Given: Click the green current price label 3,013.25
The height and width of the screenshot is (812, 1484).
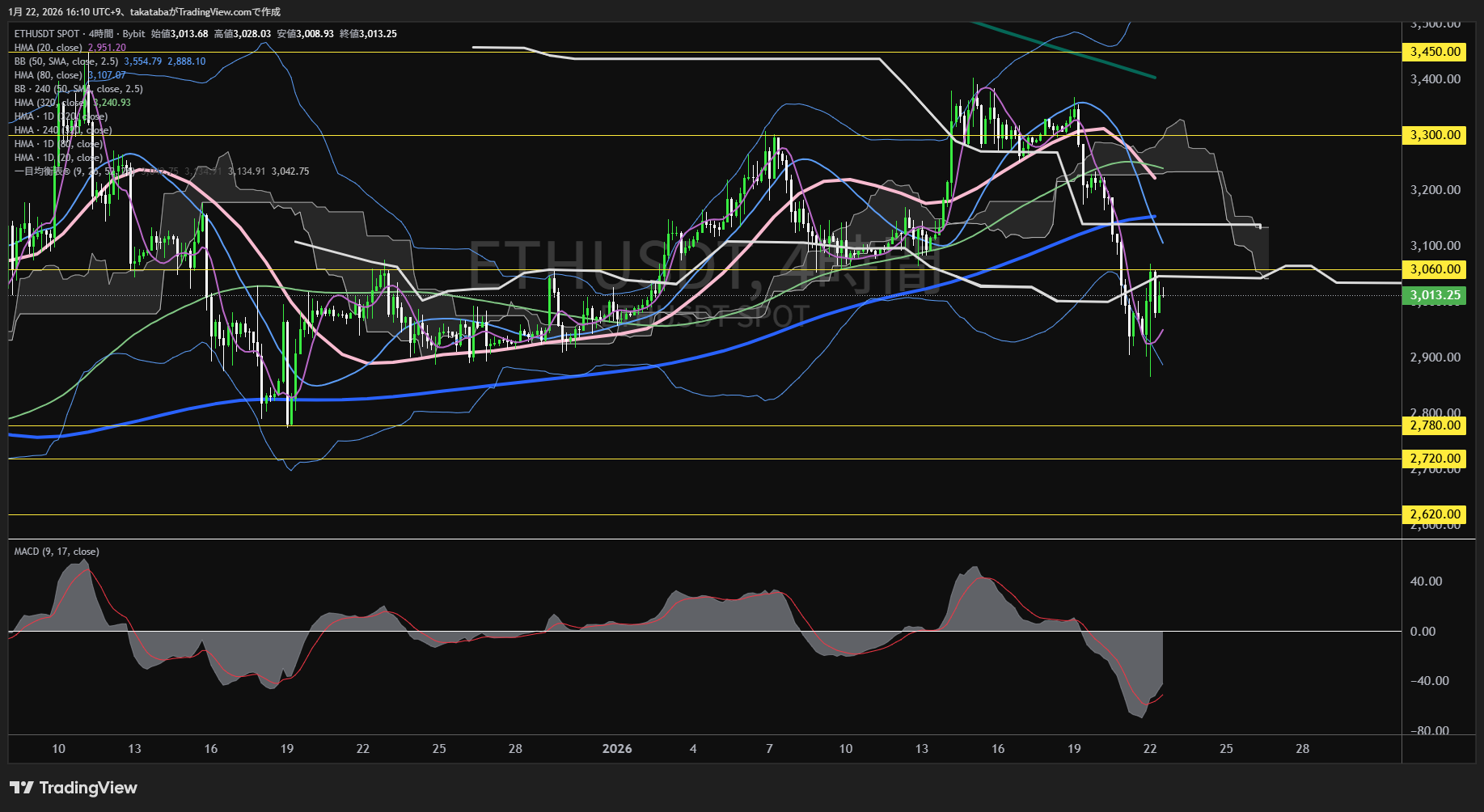Looking at the screenshot, I should click(x=1435, y=295).
